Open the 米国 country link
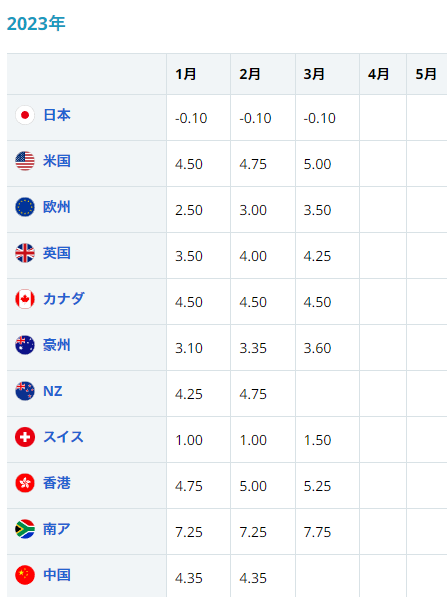The width and height of the screenshot is (447, 597). click(x=57, y=161)
